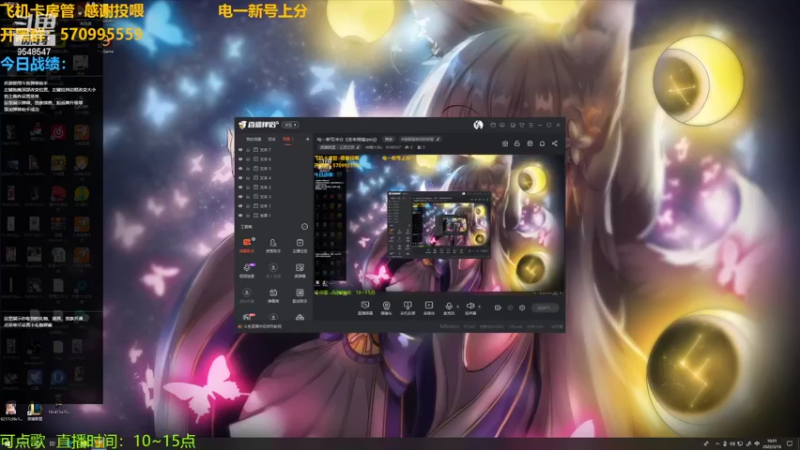Switch to the first scene tab
This screenshot has width=800, height=450.
coord(254,139)
